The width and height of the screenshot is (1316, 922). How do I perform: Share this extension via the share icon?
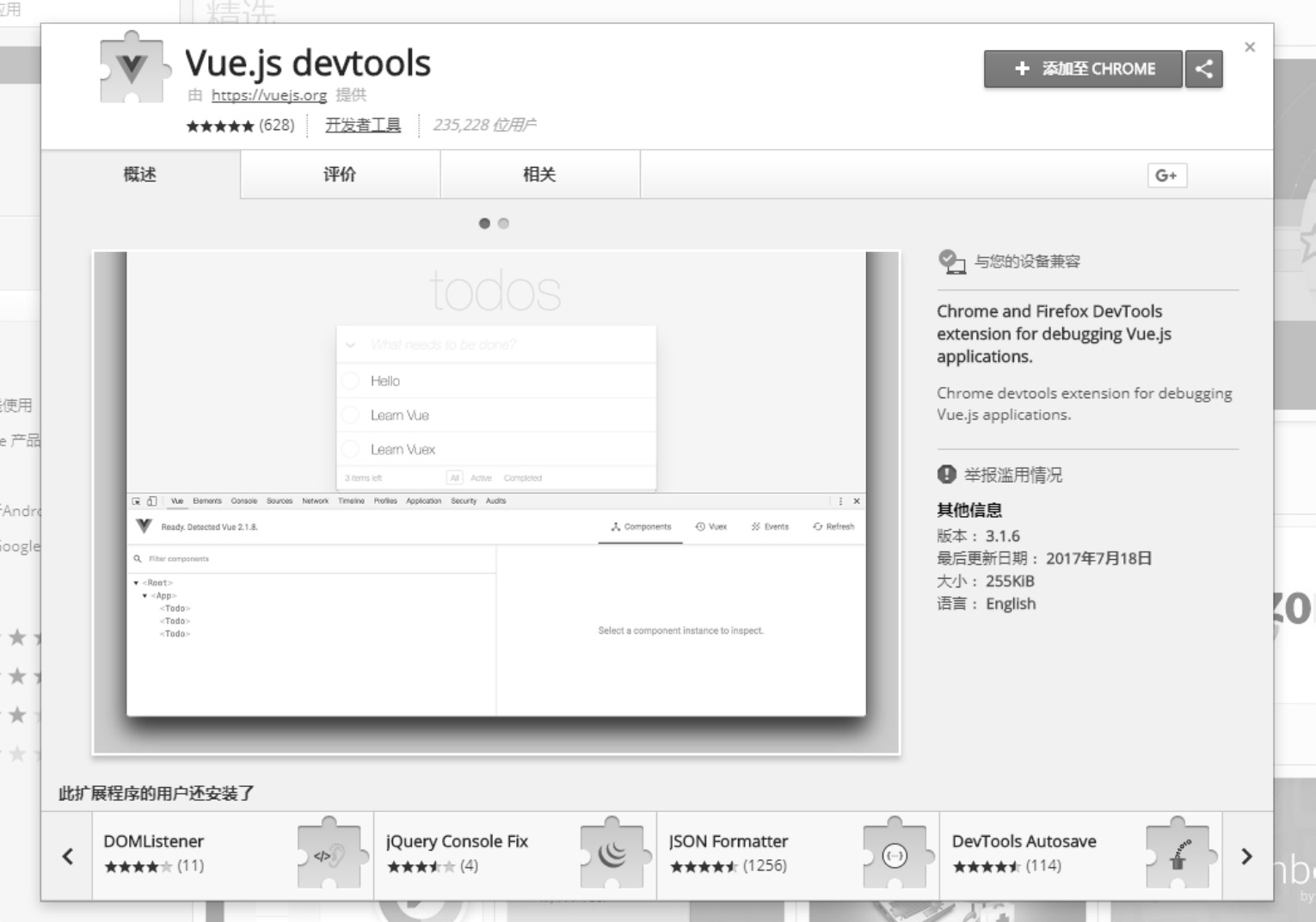click(1203, 69)
